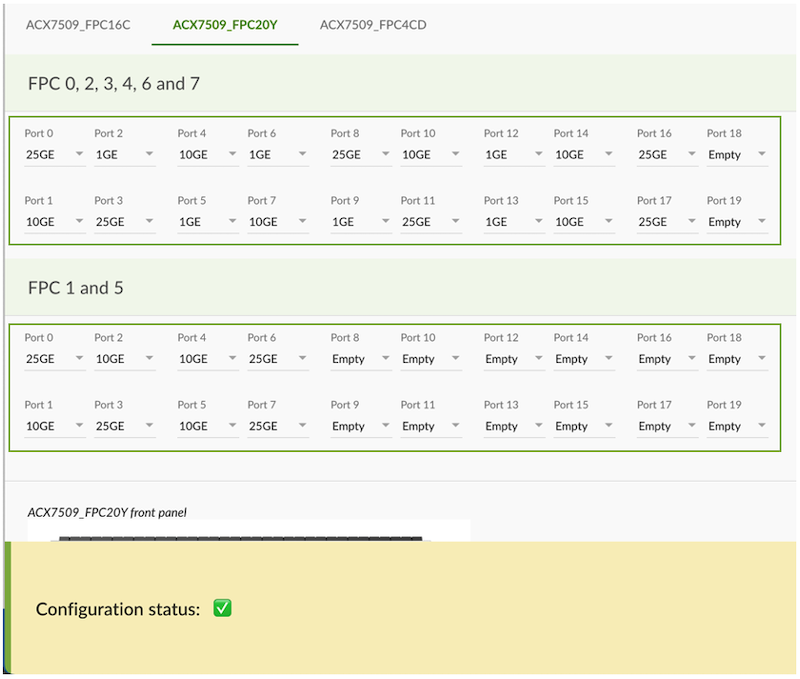Image resolution: width=800 pixels, height=679 pixels.
Task: Expand Port 15 dropdown showing 10GE in first FPC group
Action: point(584,222)
